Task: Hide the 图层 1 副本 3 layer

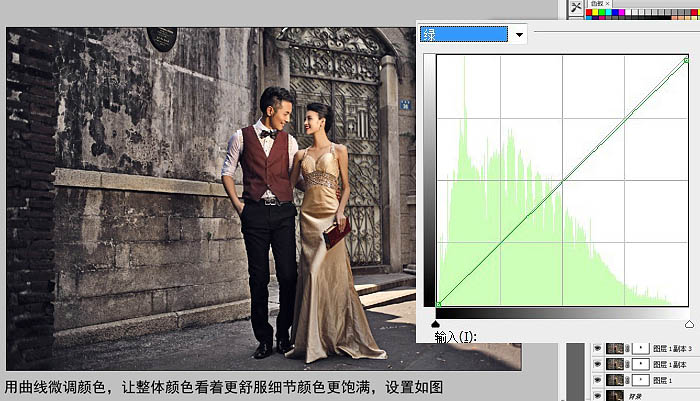Action: pos(598,348)
